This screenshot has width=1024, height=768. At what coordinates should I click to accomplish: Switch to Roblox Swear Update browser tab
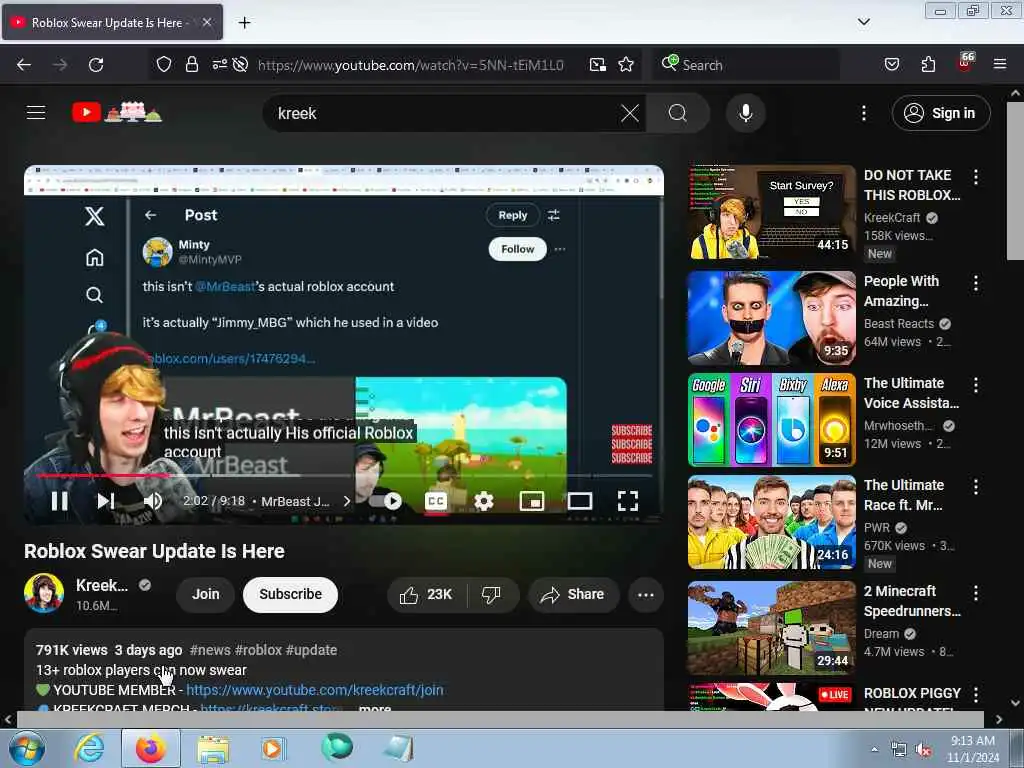[106, 22]
